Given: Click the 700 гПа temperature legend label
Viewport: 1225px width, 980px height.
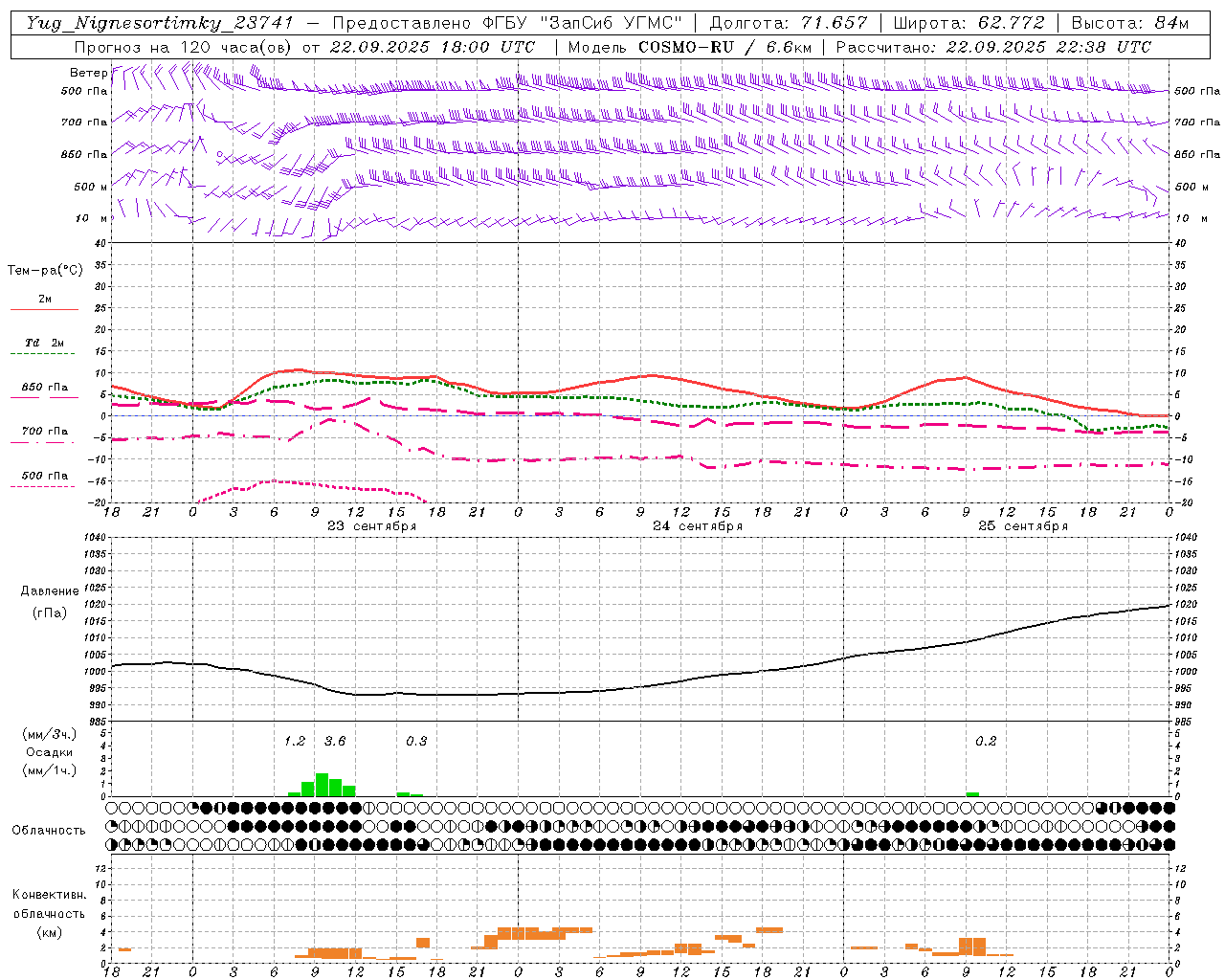Looking at the screenshot, I should click(x=45, y=431).
